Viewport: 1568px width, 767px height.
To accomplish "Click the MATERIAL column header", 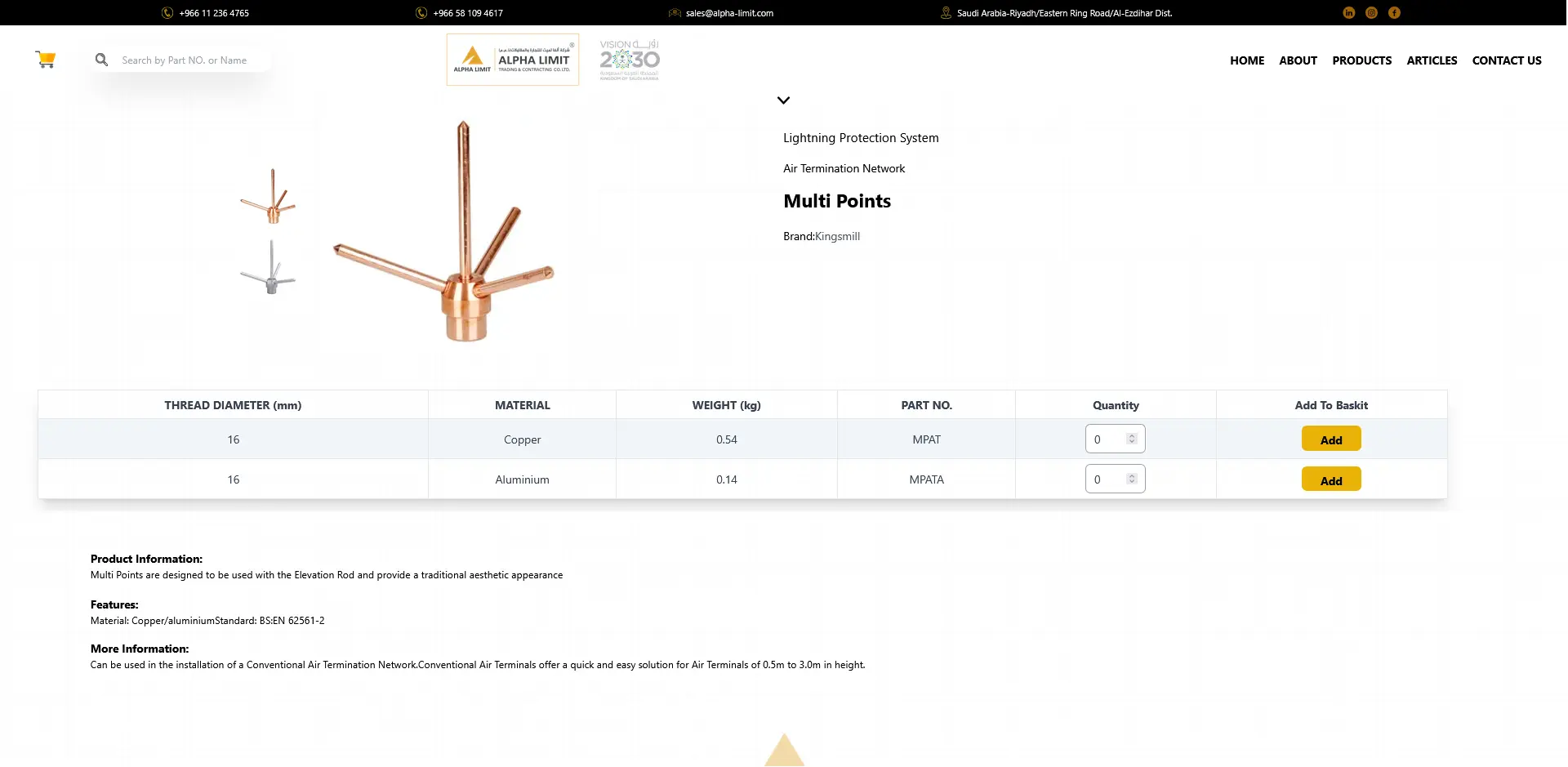I will [x=523, y=405].
